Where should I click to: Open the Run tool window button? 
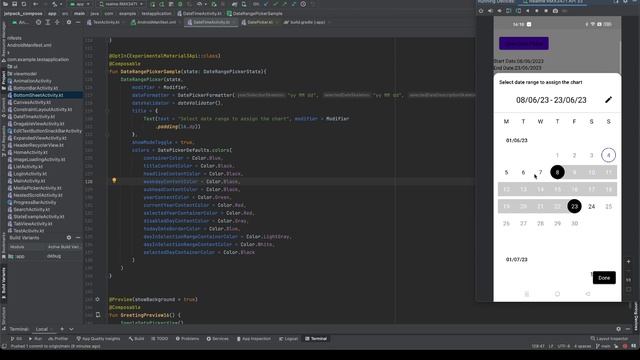tap(35, 339)
